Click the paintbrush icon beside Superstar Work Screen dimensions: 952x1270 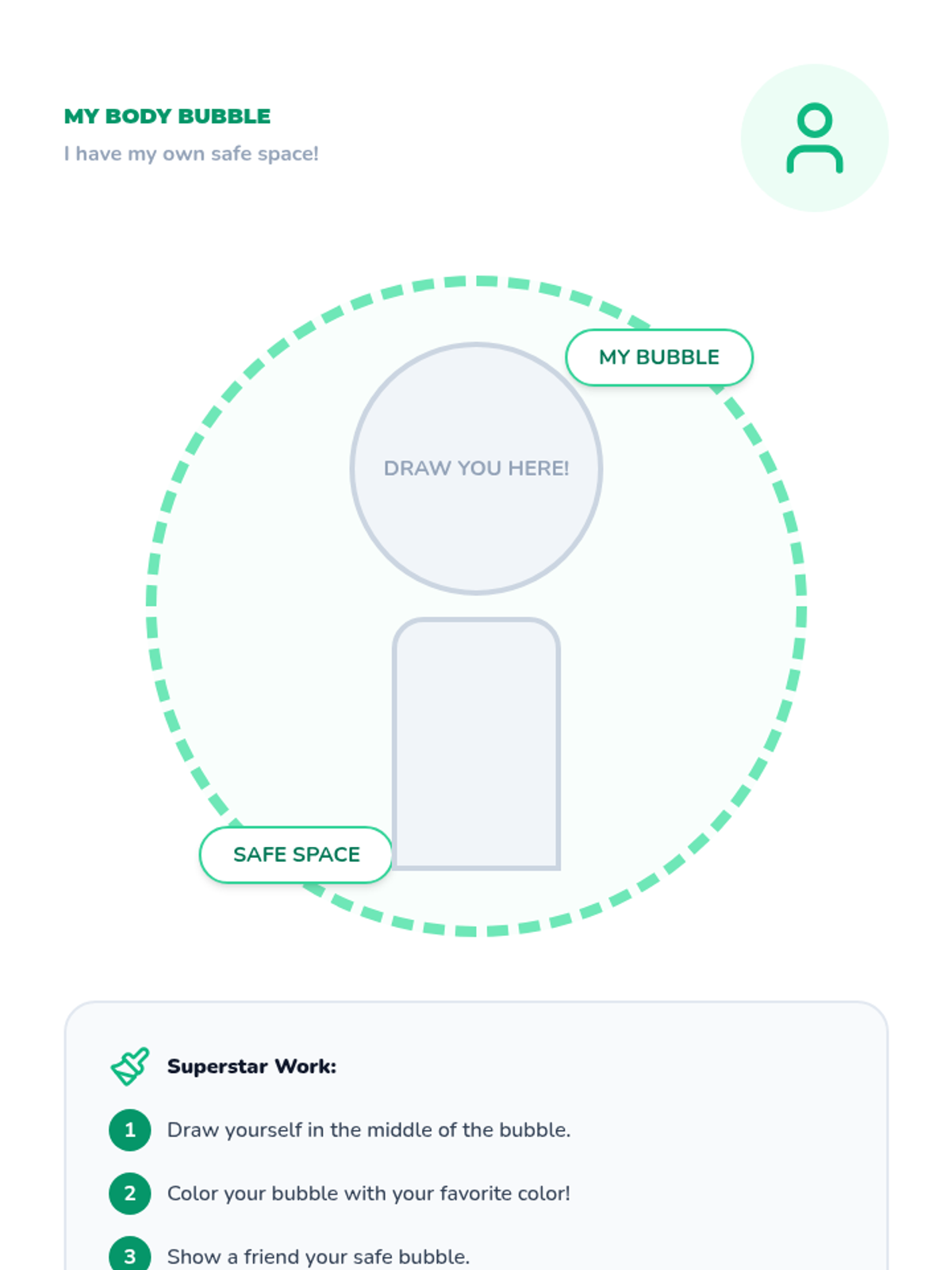130,1066
